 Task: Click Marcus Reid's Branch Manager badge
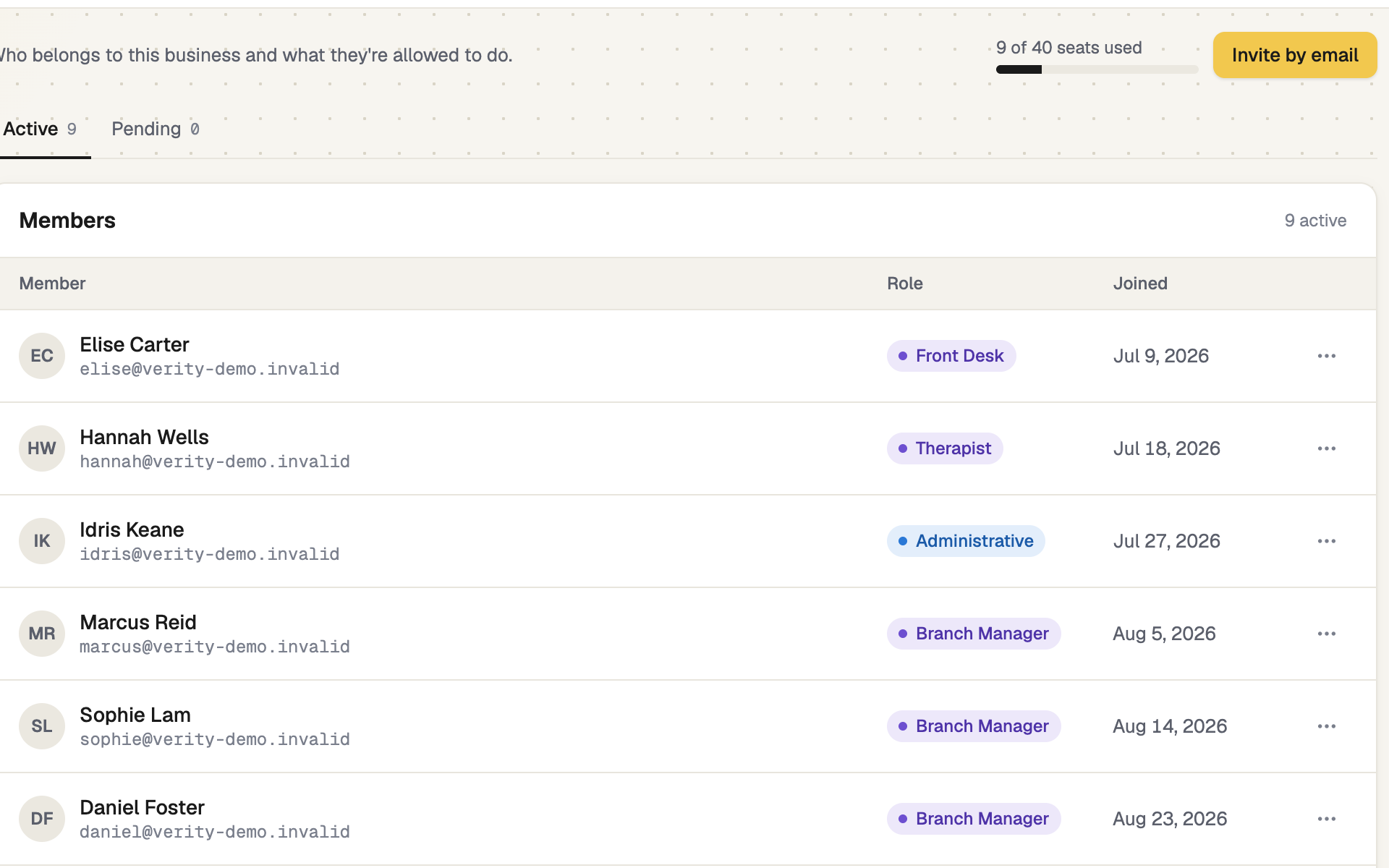974,634
